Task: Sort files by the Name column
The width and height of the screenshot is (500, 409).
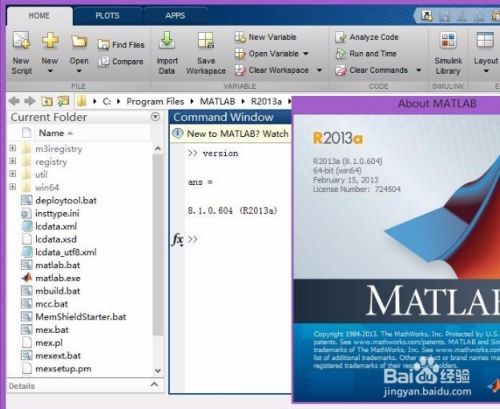Action: tap(51, 133)
